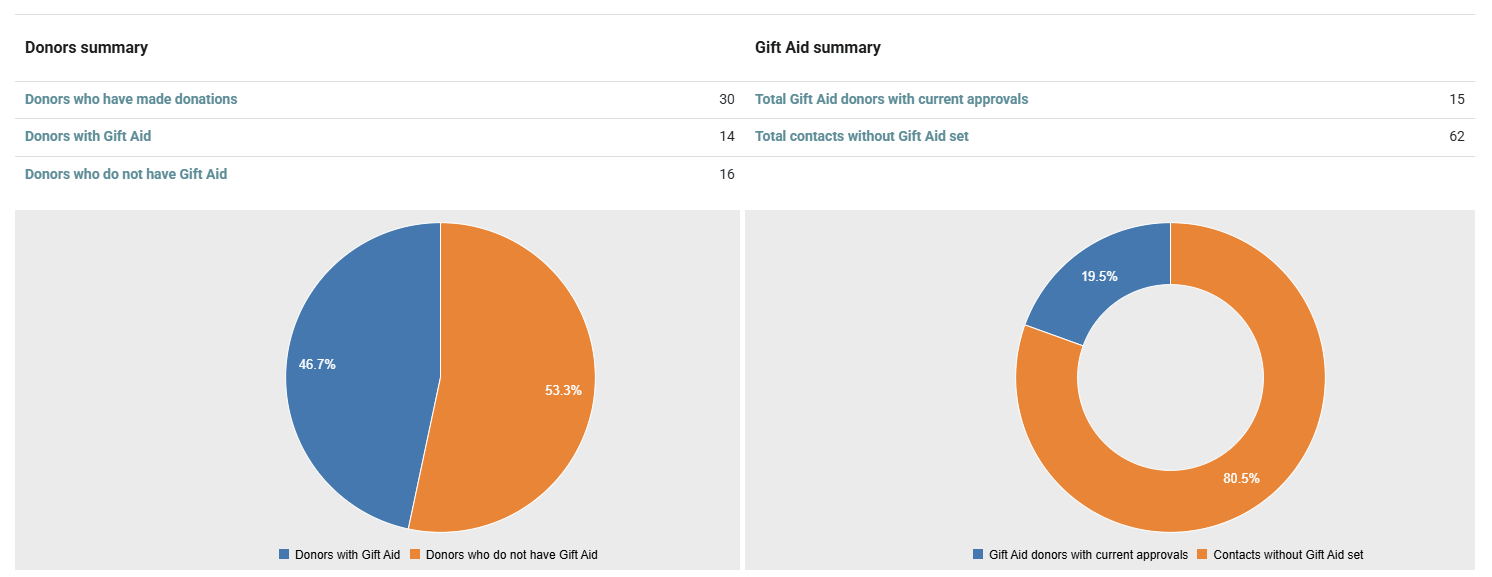Click orange 'Donors who do not have Gift Aid' legend swatch
Image resolution: width=1492 pixels, height=577 pixels.
(x=415, y=554)
